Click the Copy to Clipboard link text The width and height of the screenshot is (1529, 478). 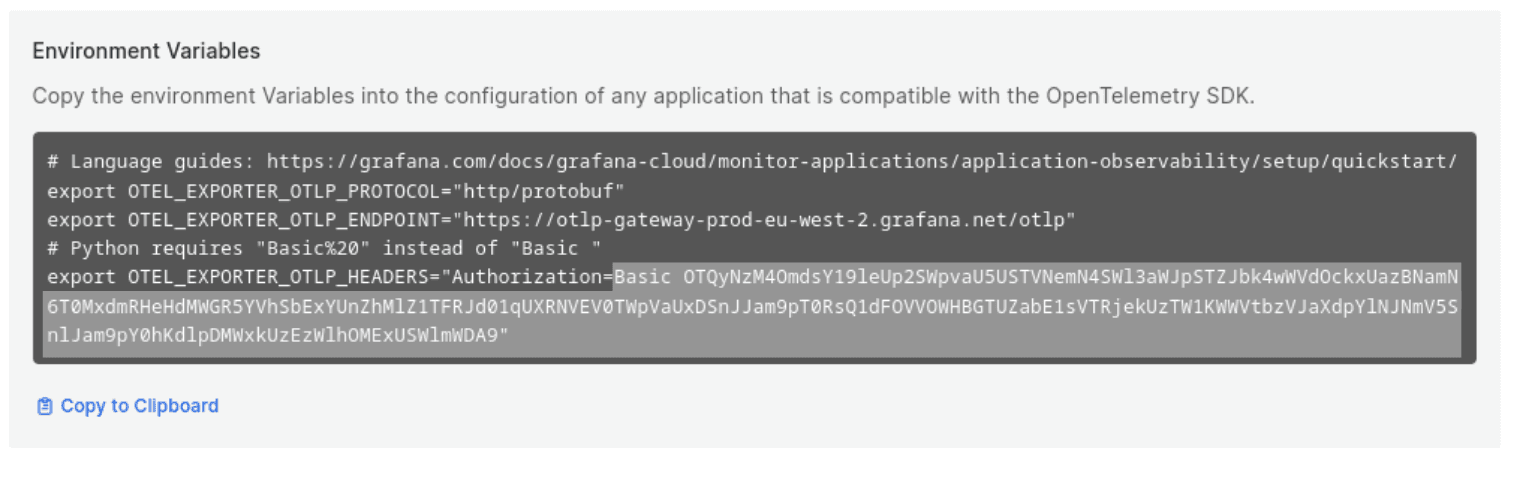coord(139,406)
